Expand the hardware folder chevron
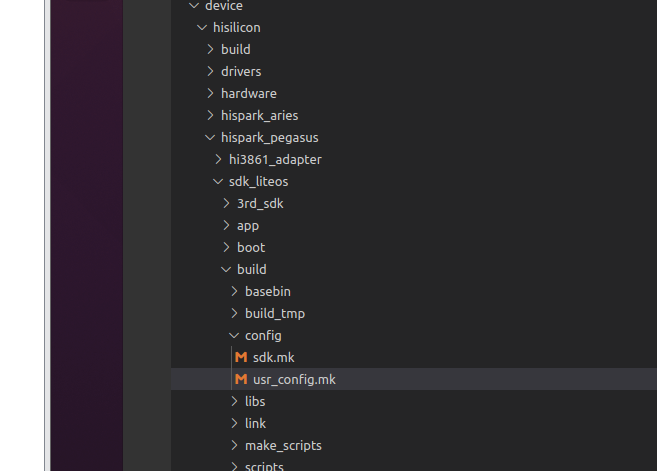 (x=210, y=93)
